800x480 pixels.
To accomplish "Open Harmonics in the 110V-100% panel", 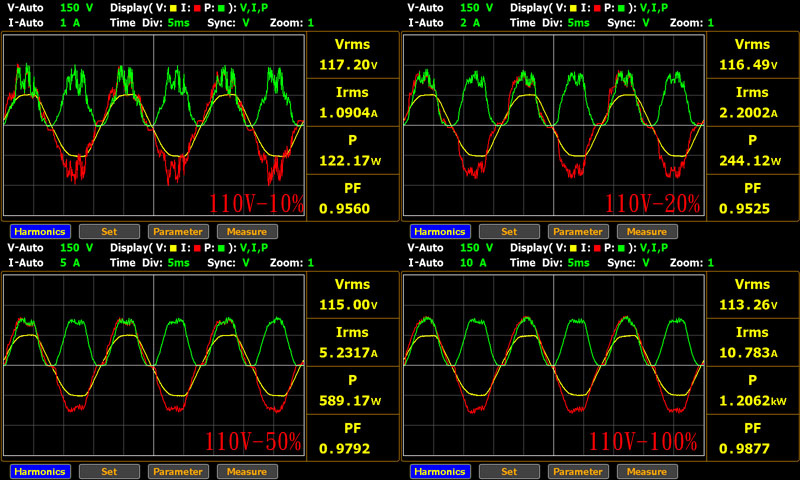I will tap(440, 471).
